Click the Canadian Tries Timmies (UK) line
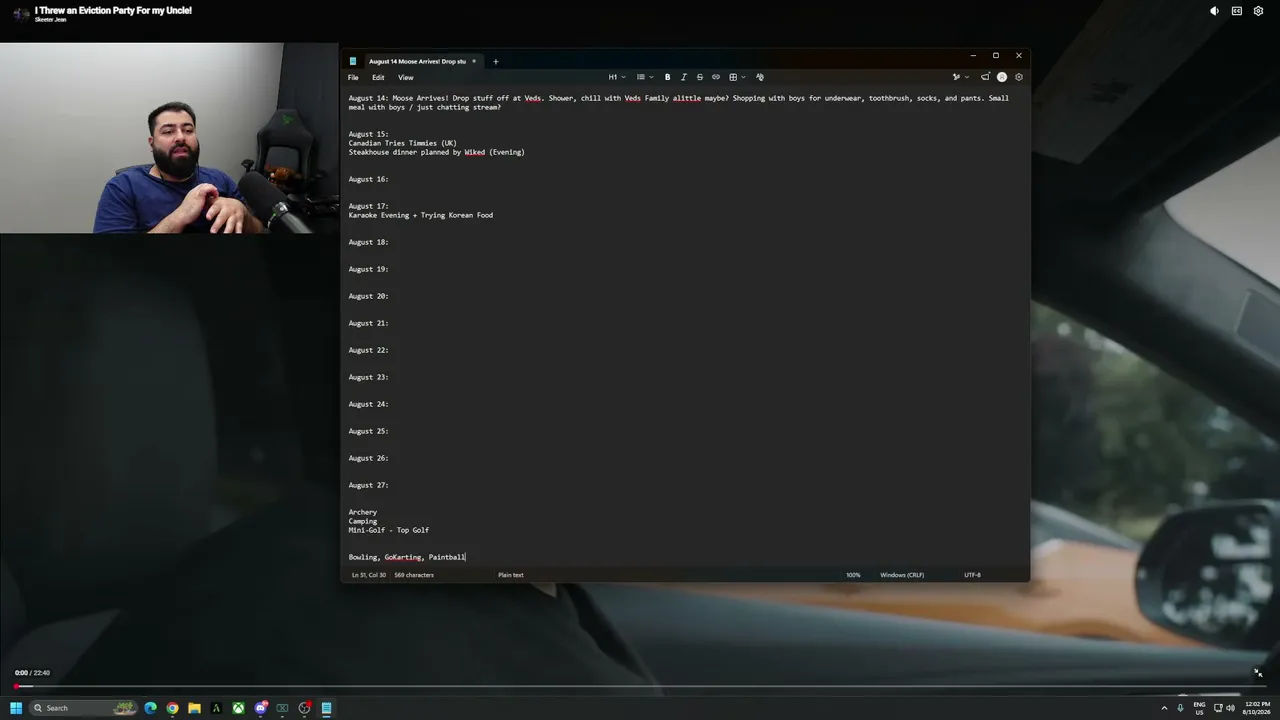The height and width of the screenshot is (720, 1280). point(403,144)
